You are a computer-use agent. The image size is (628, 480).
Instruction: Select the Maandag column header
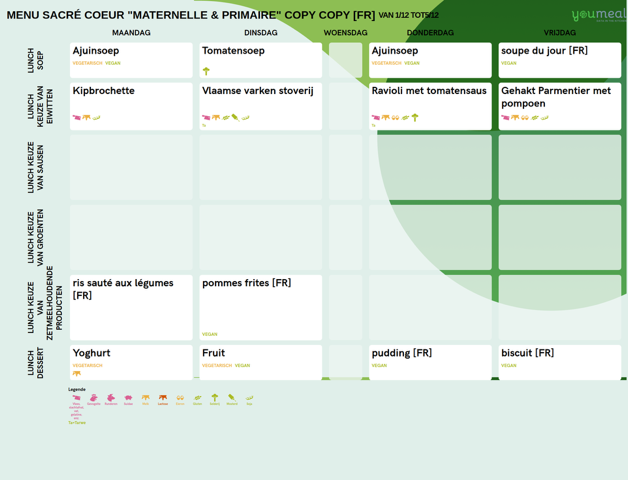point(131,33)
